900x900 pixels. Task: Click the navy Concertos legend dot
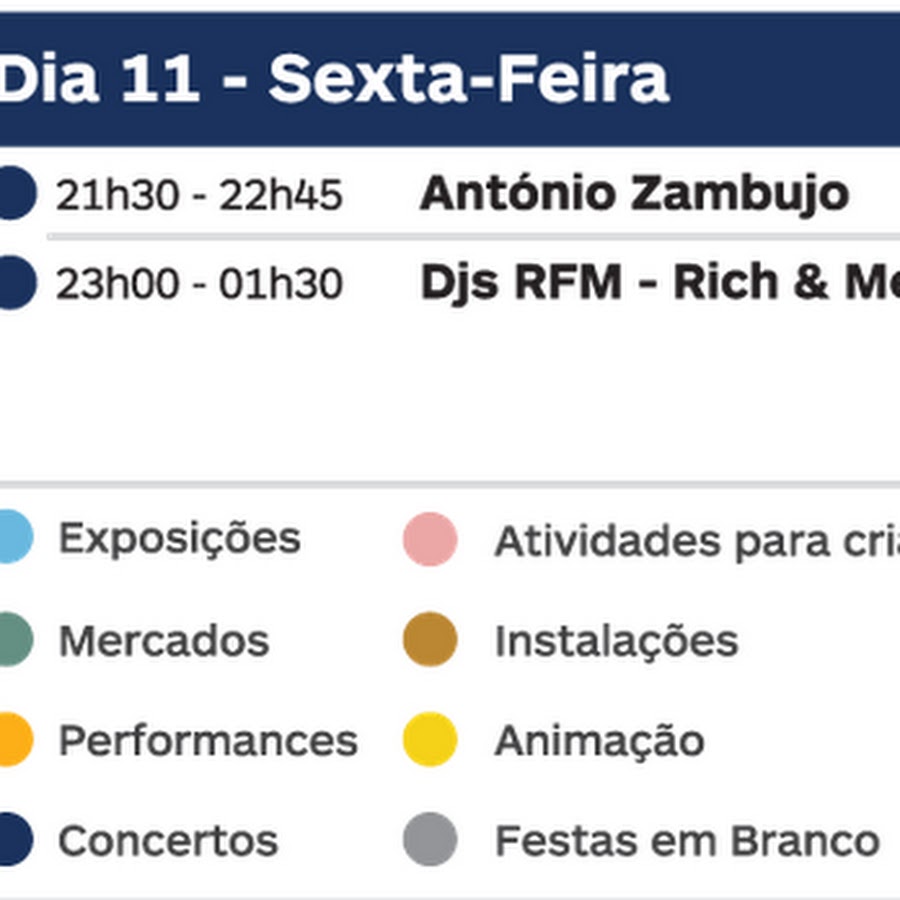click(x=13, y=839)
